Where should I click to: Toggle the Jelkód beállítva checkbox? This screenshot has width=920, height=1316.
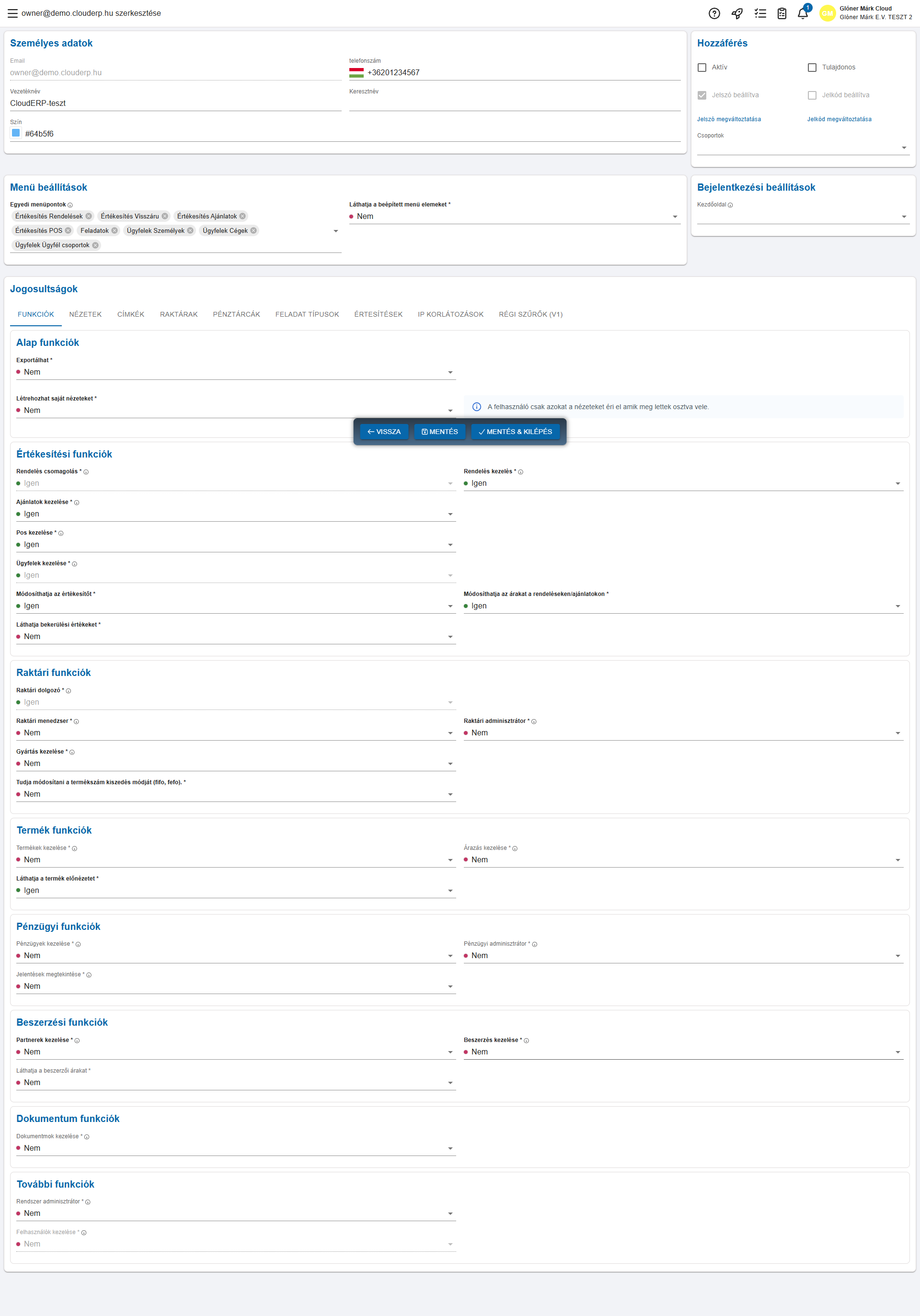coord(812,95)
